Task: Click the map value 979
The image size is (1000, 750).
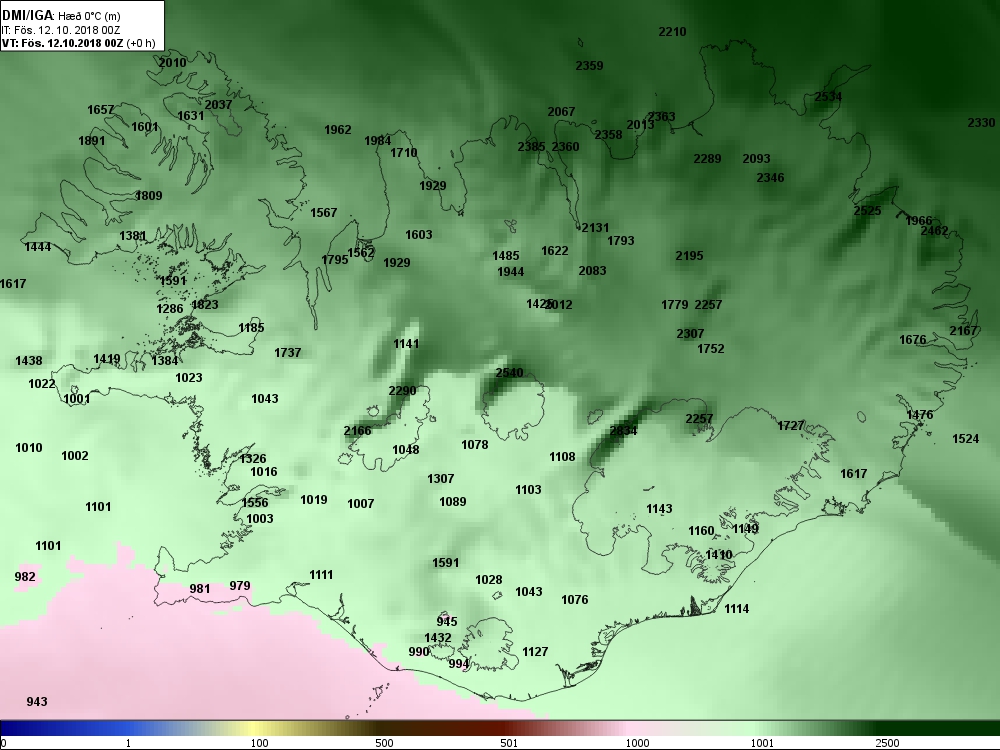Action: [x=240, y=585]
